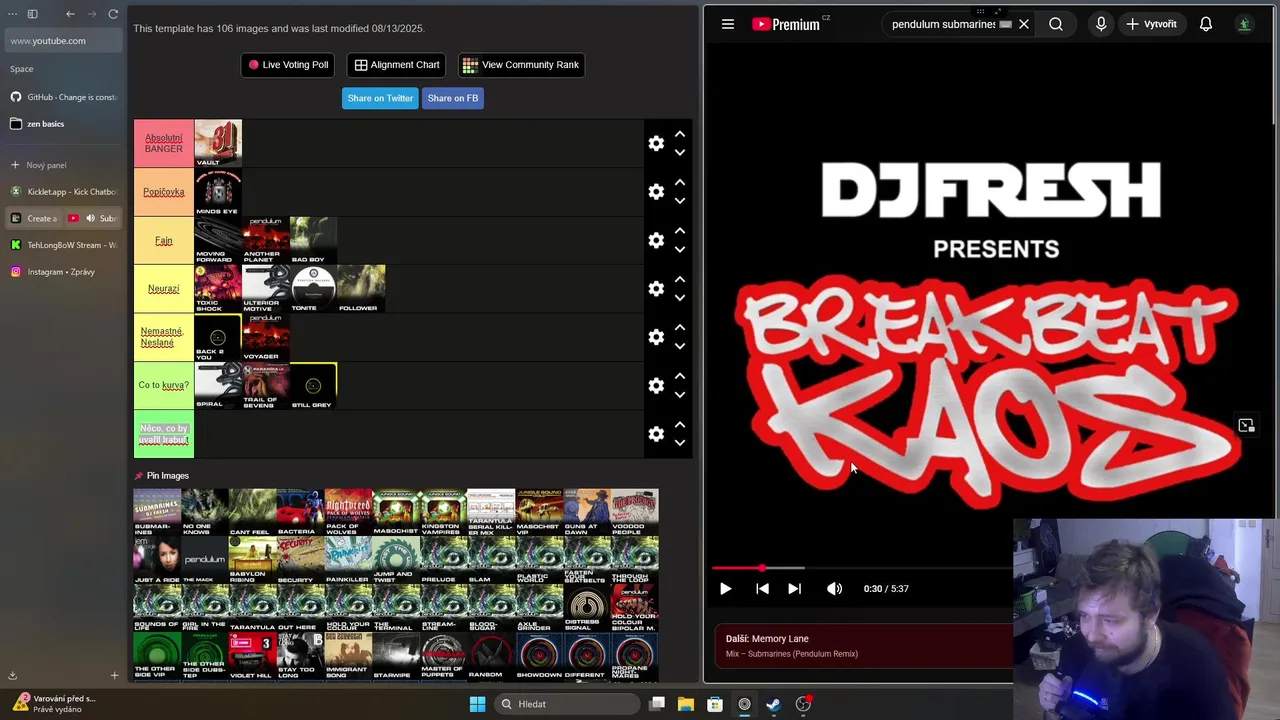Click View Community Rank button
1280x720 pixels.
coord(521,65)
